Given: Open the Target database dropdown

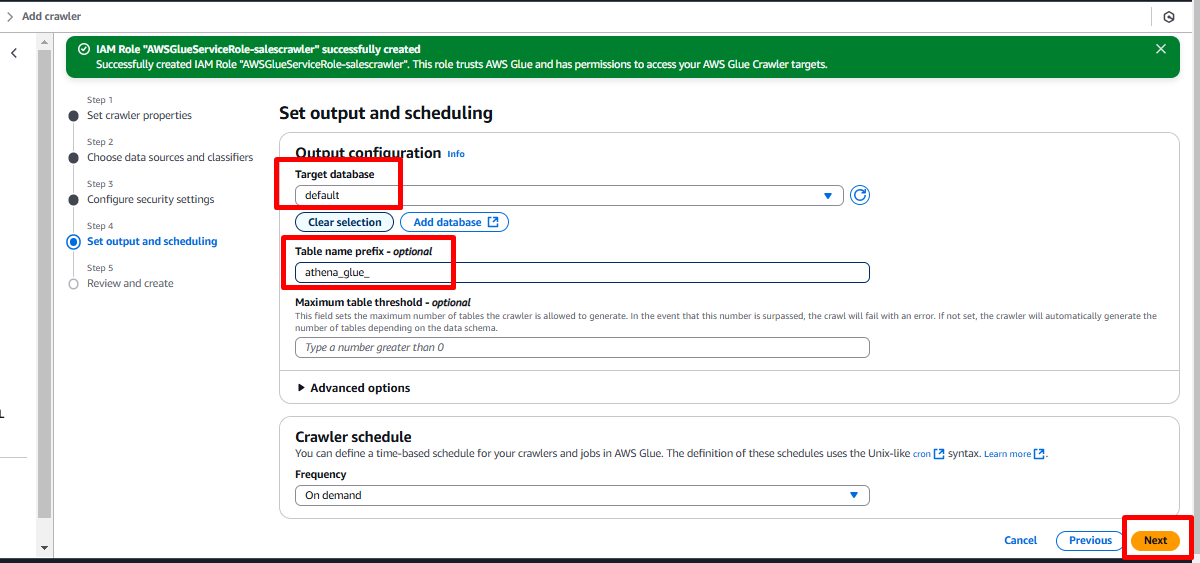Looking at the screenshot, I should pos(568,196).
